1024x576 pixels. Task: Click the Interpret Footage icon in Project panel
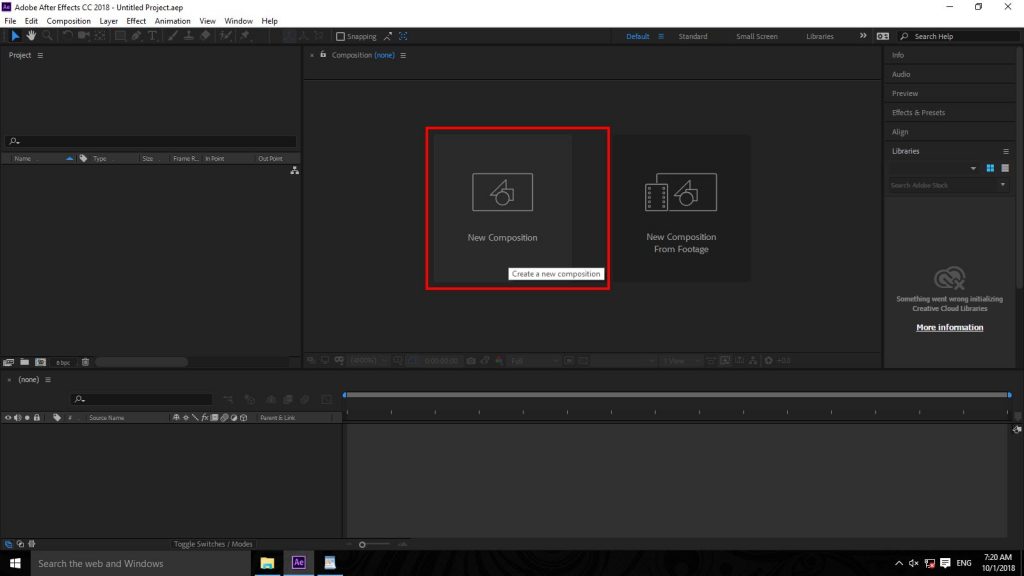(8, 362)
